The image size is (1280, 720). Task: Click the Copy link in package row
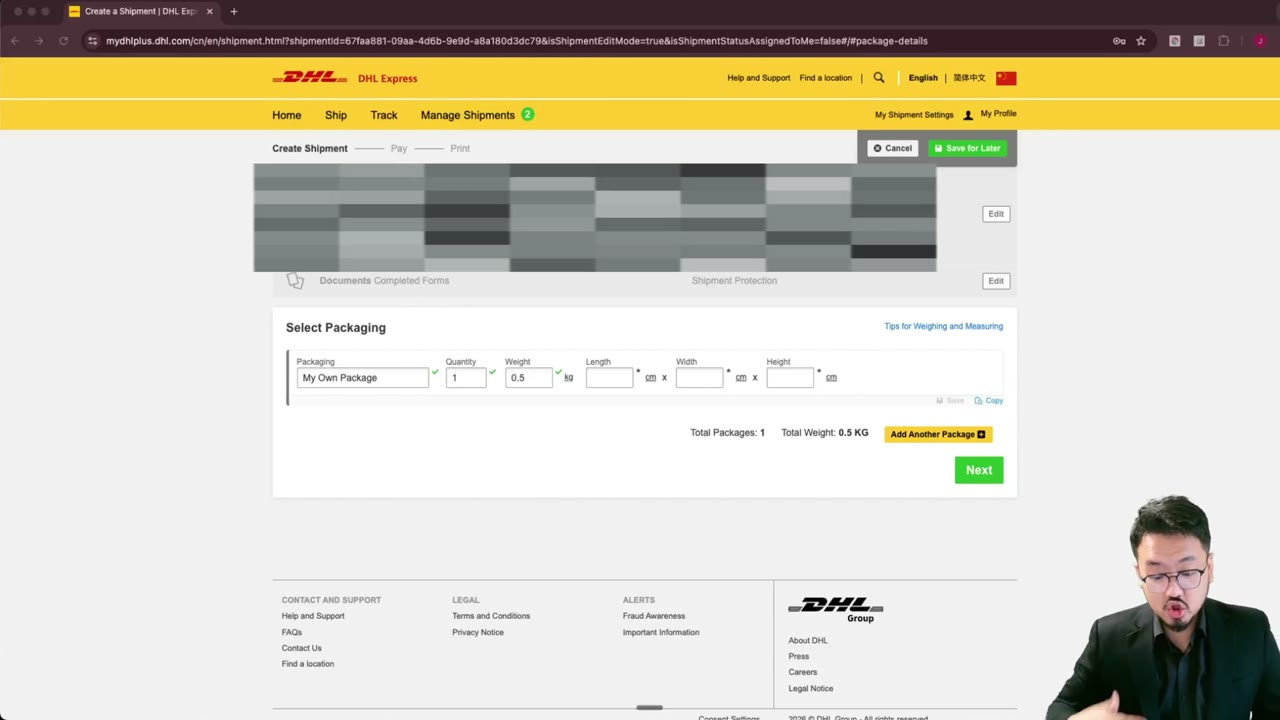pos(994,401)
